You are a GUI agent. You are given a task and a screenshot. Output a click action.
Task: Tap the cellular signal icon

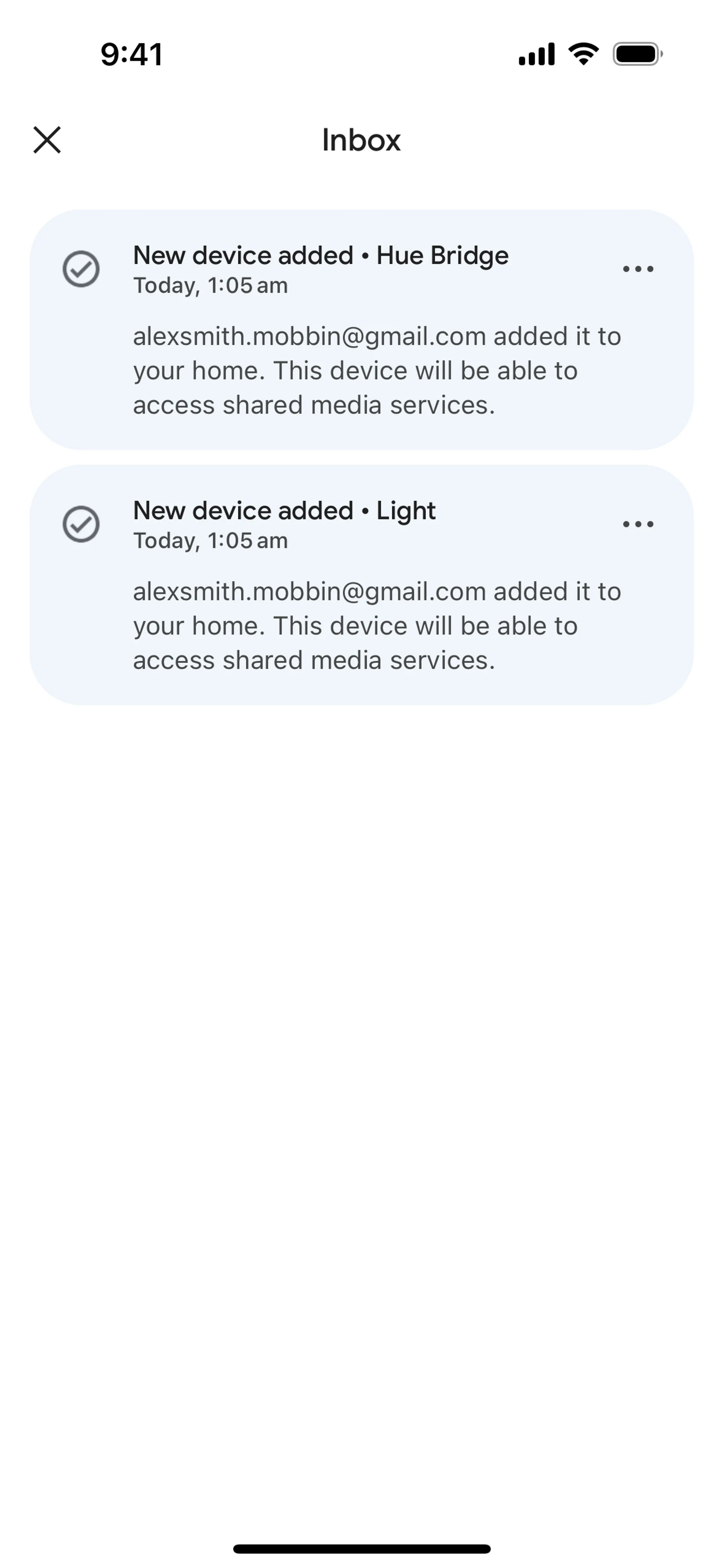click(x=536, y=54)
